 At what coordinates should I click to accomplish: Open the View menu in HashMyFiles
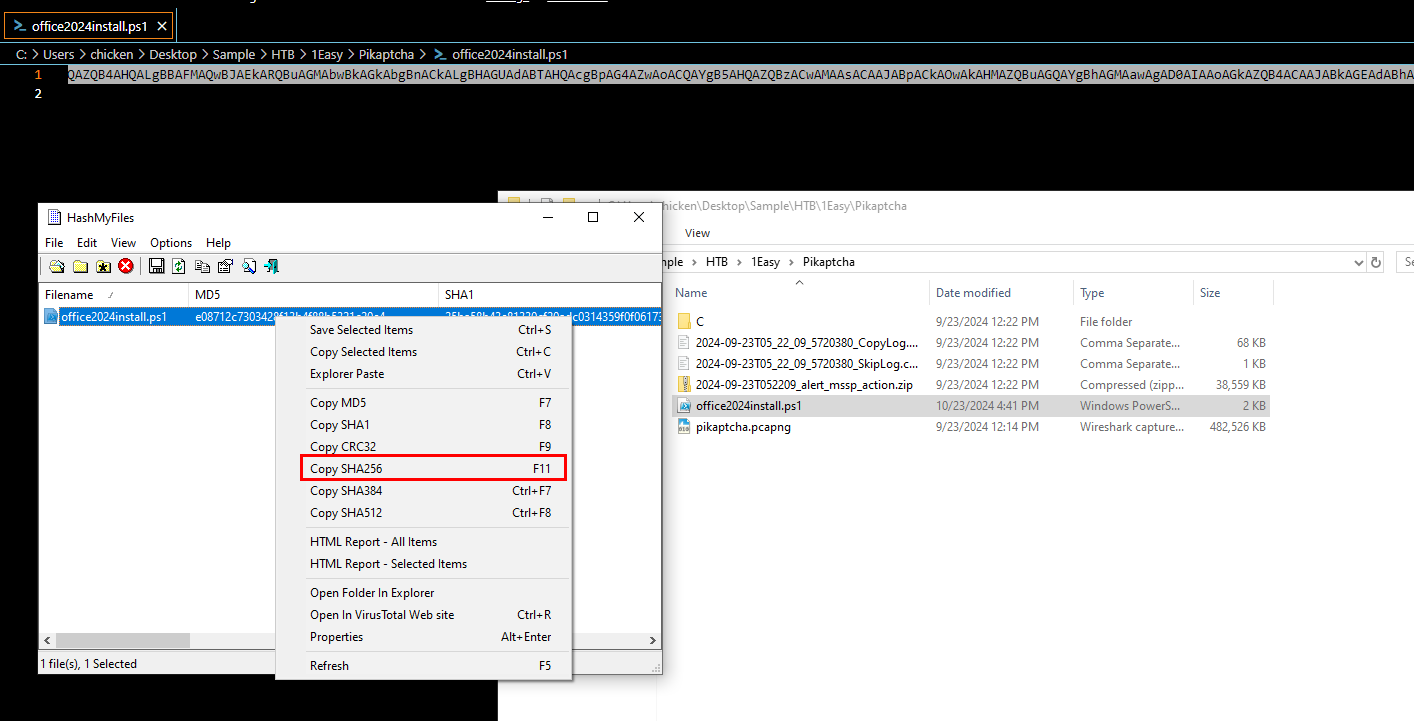(123, 243)
